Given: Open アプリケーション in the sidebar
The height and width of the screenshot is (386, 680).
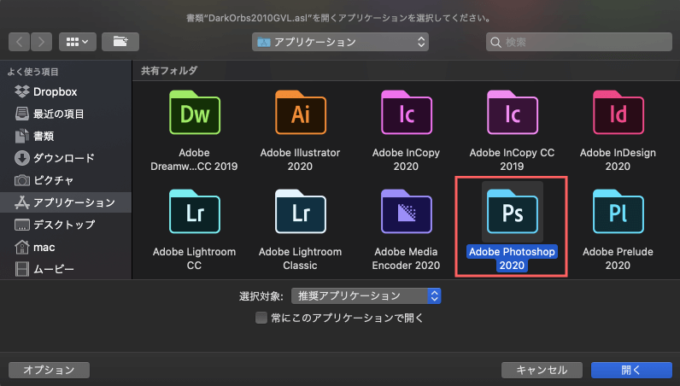Looking at the screenshot, I should click(65, 203).
